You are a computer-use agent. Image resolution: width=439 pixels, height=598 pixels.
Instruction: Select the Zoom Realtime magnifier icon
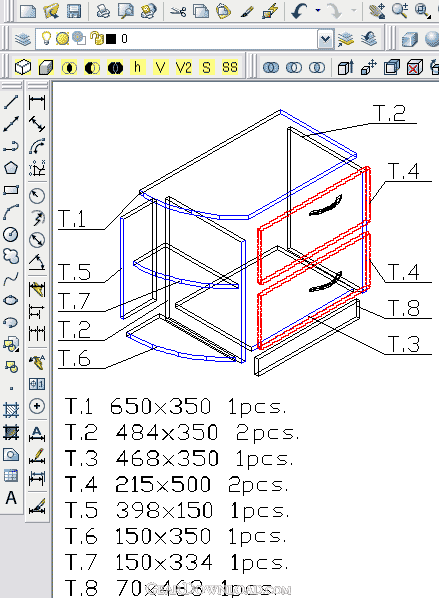tap(399, 11)
